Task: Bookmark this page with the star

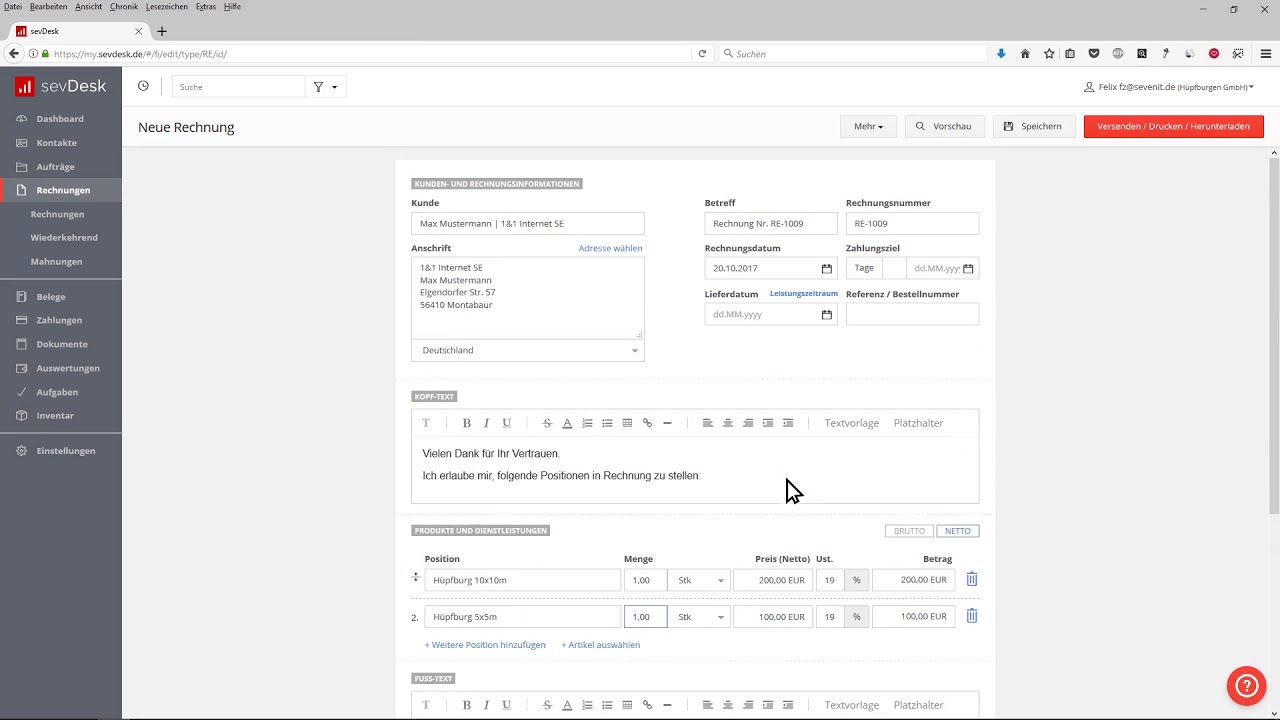Action: [x=1049, y=53]
